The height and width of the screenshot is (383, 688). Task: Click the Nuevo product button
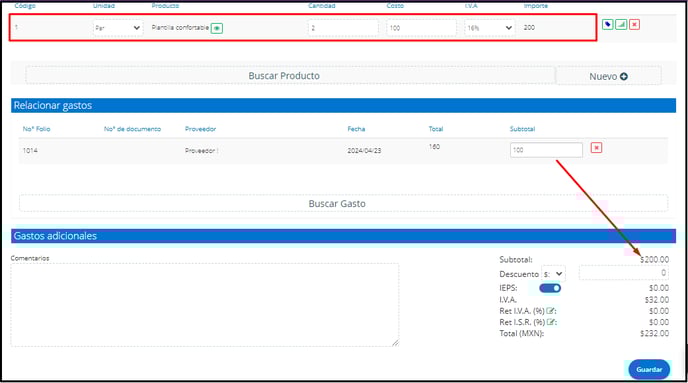coord(609,76)
